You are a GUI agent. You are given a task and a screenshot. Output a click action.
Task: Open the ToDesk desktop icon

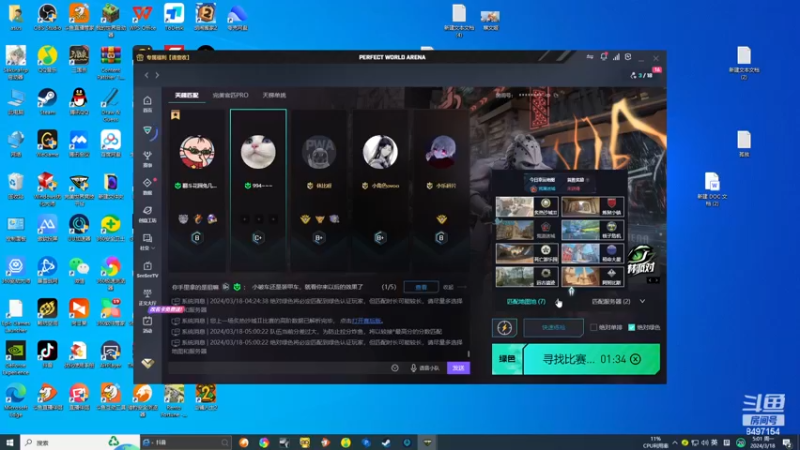pos(174,17)
